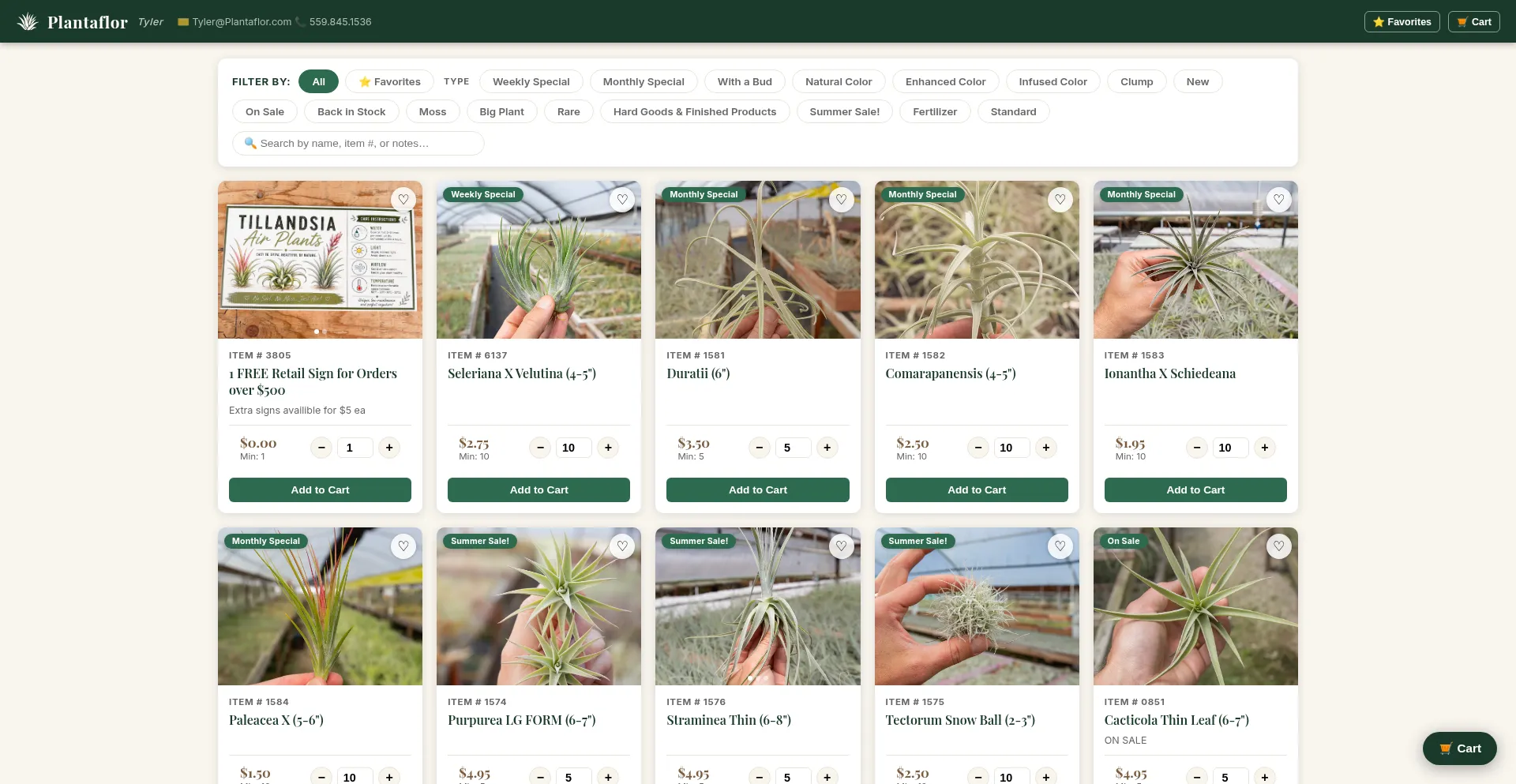
Task: Filter by On Sale
Action: click(x=265, y=111)
